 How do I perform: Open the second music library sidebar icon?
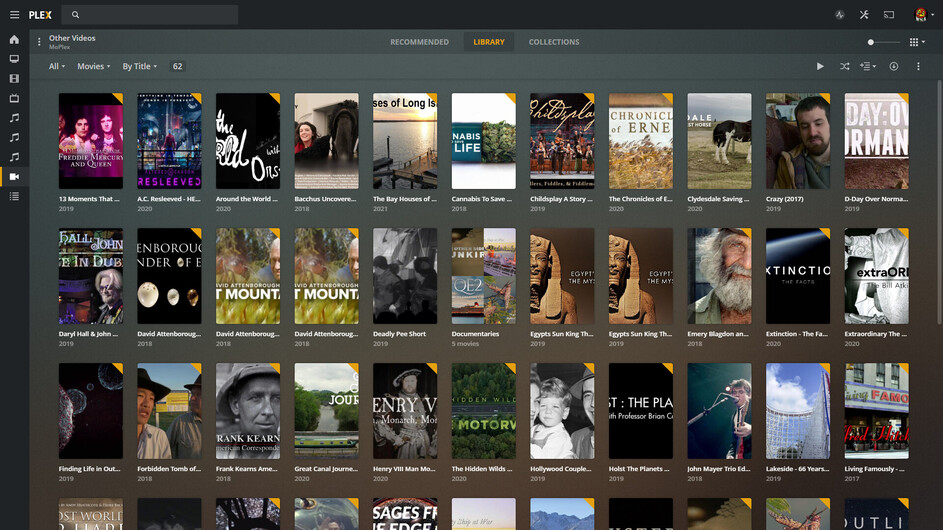(x=14, y=137)
